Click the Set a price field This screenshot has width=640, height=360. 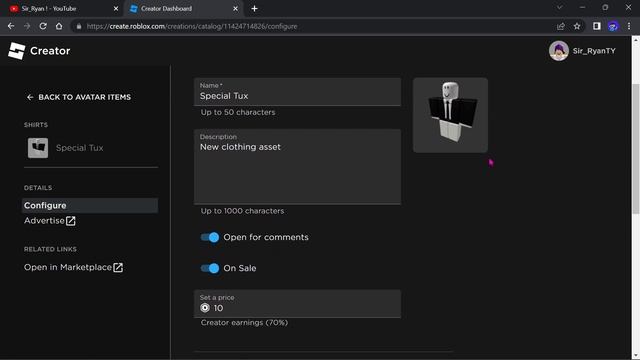[297, 304]
